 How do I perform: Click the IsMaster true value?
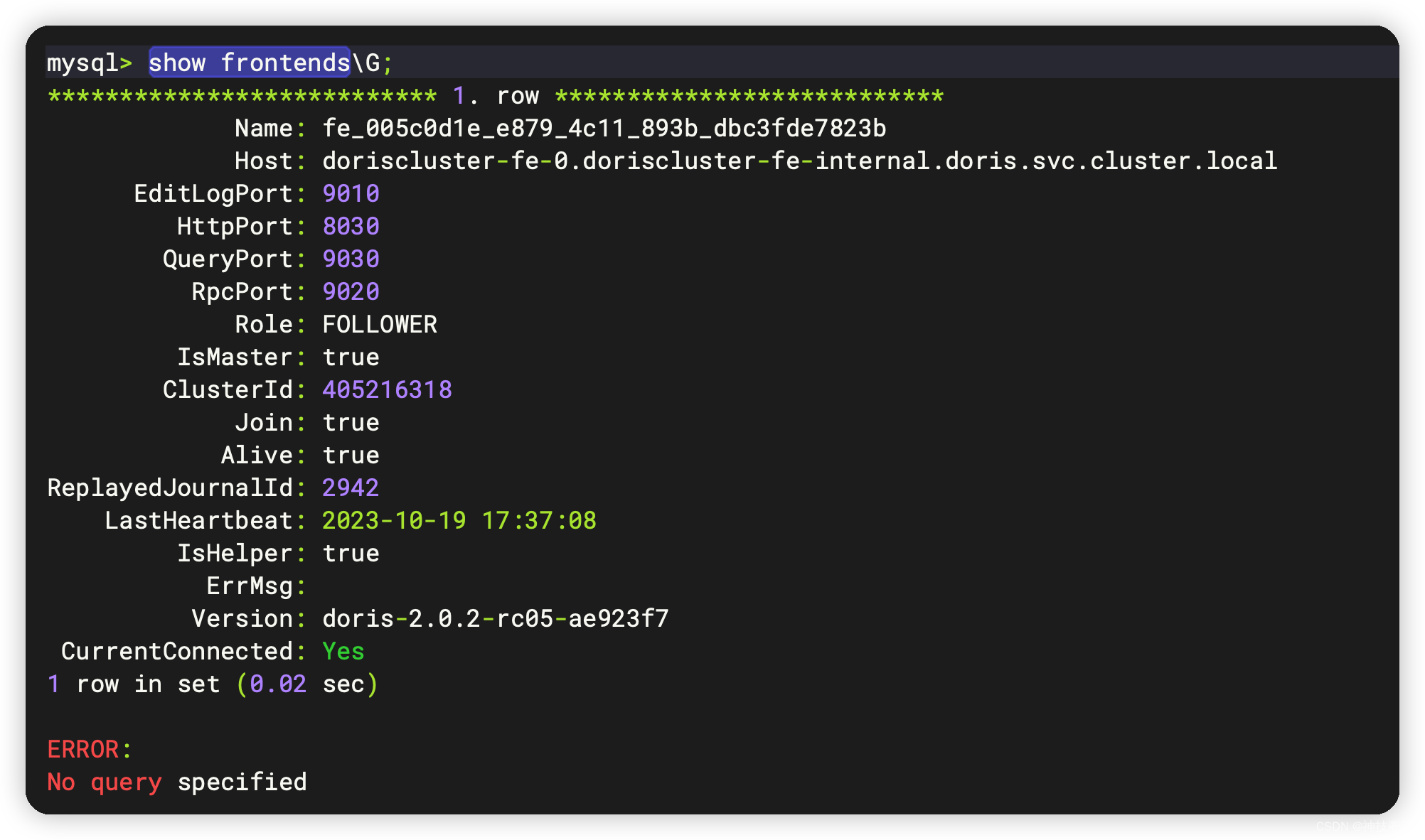tap(350, 356)
